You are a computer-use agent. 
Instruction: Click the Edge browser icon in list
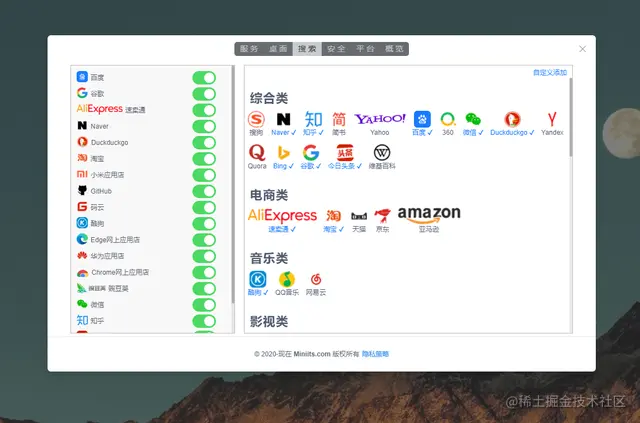click(x=82, y=239)
